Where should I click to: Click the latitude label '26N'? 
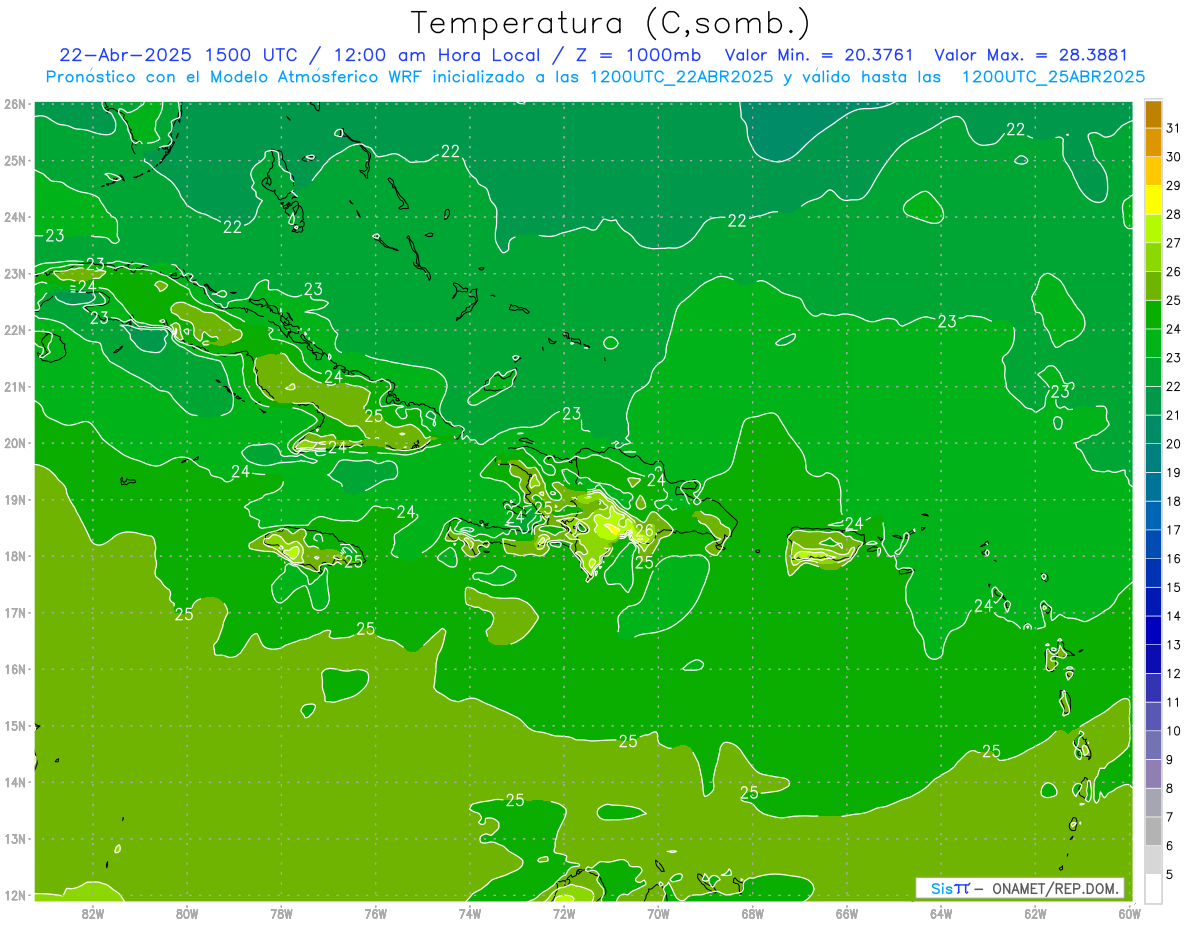(x=14, y=104)
